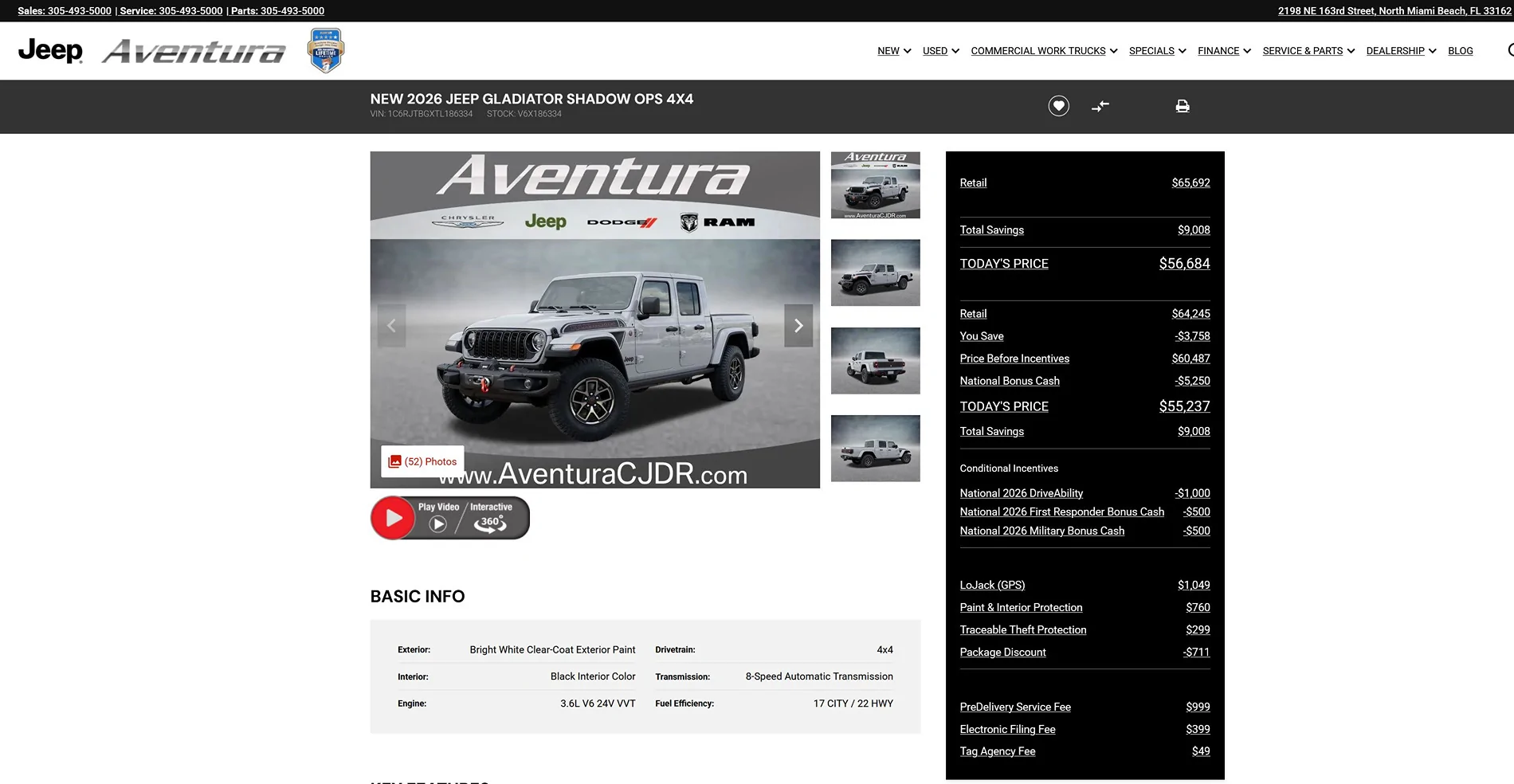Open the (52) Photos gallery button
1514x784 pixels.
point(422,461)
